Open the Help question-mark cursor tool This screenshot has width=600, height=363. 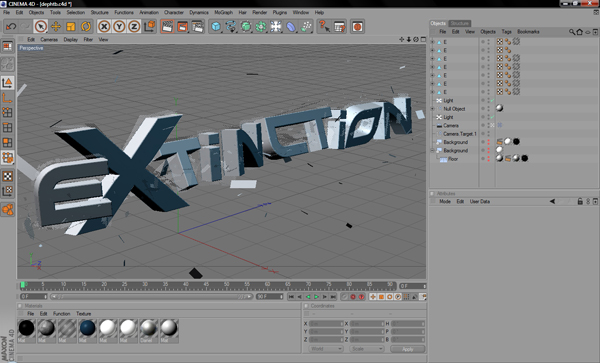(324, 26)
